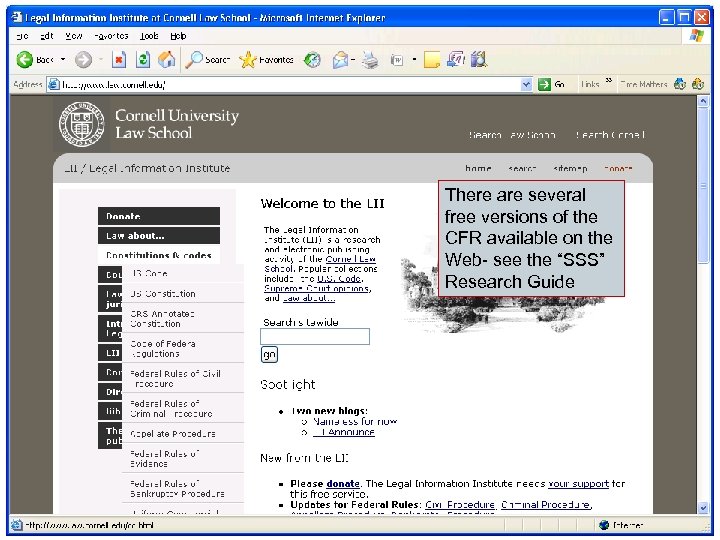
Task: Open the Favorites star button
Action: coord(266,60)
